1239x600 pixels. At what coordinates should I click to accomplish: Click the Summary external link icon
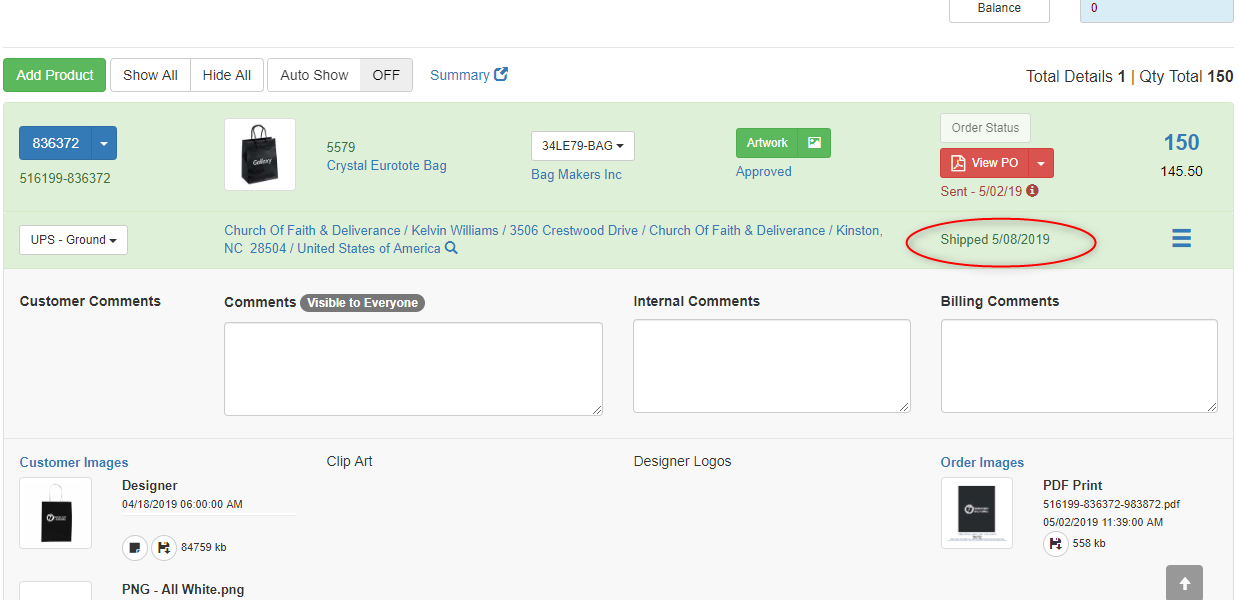[x=501, y=74]
